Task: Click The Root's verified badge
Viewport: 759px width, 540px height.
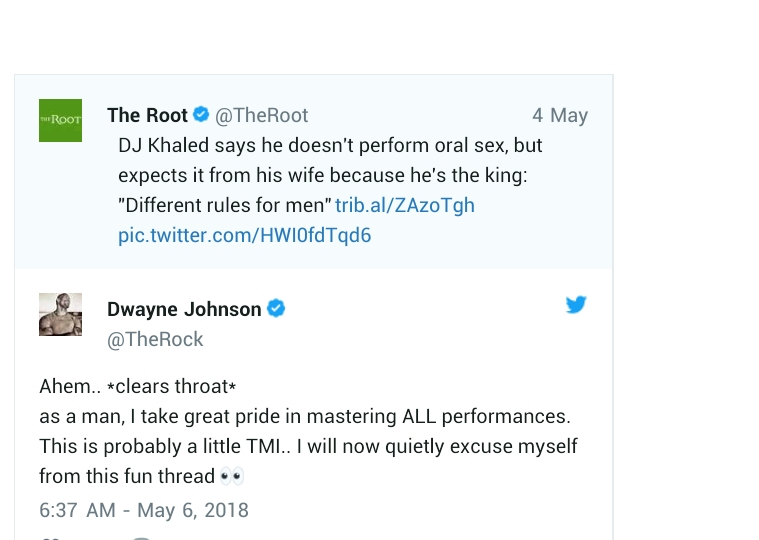Action: click(x=201, y=115)
